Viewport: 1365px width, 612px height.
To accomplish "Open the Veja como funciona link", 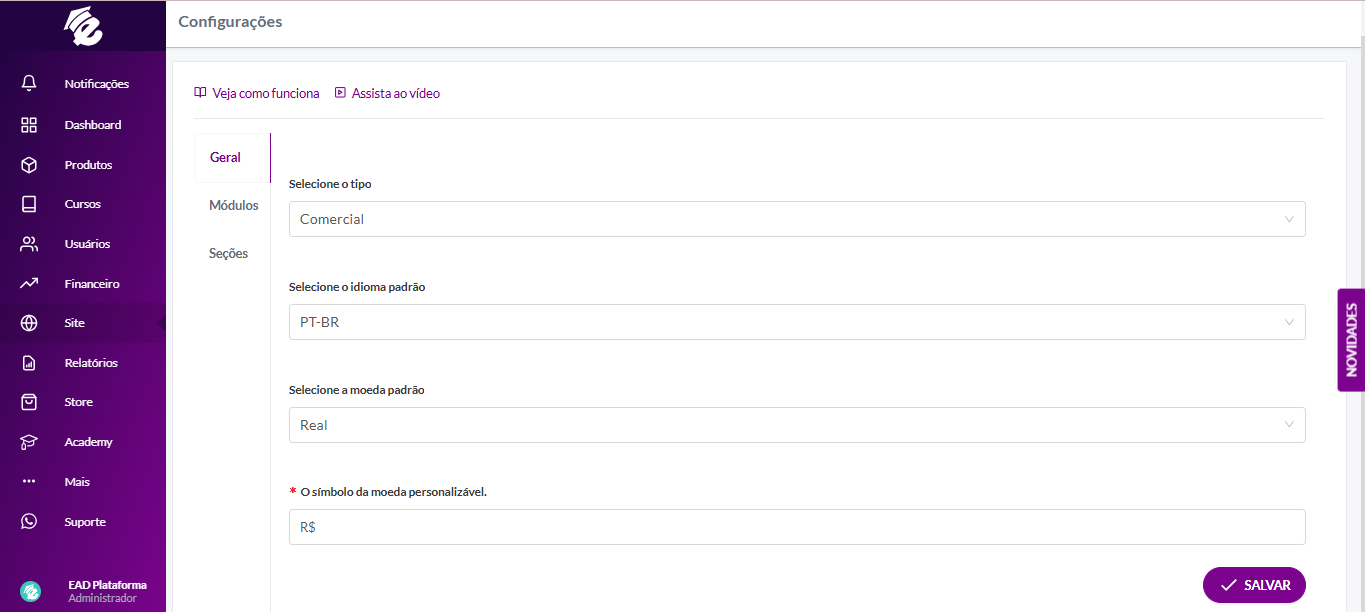I will point(266,93).
